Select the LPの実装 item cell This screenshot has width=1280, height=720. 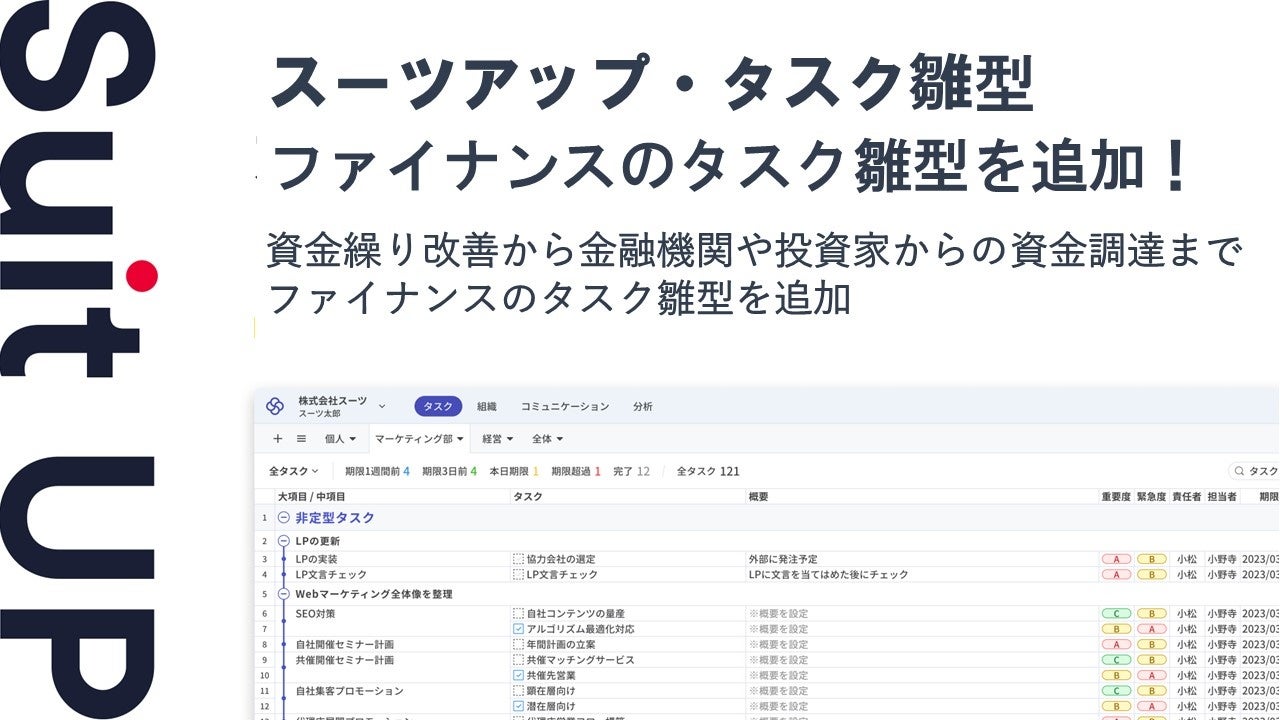317,560
